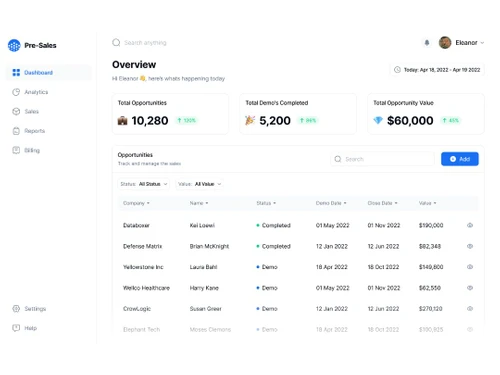The image size is (500, 375).
Task: Click the Susan Greer name cell
Action: (205, 309)
